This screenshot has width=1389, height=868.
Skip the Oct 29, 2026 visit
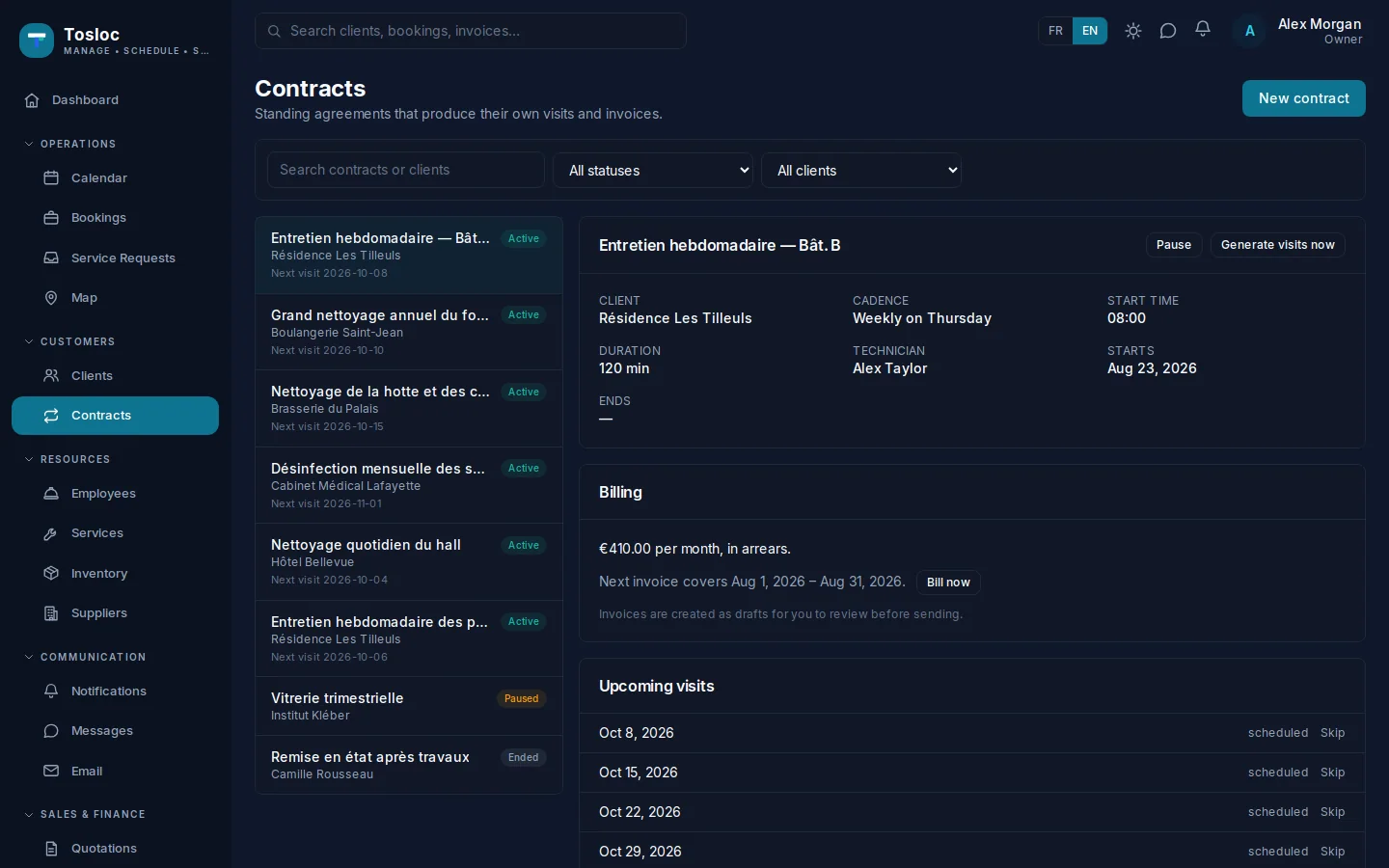coord(1332,852)
